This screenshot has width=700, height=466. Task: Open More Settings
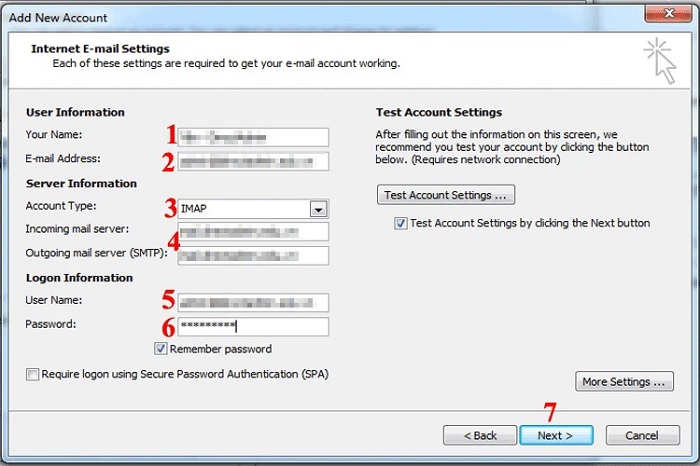[624, 381]
